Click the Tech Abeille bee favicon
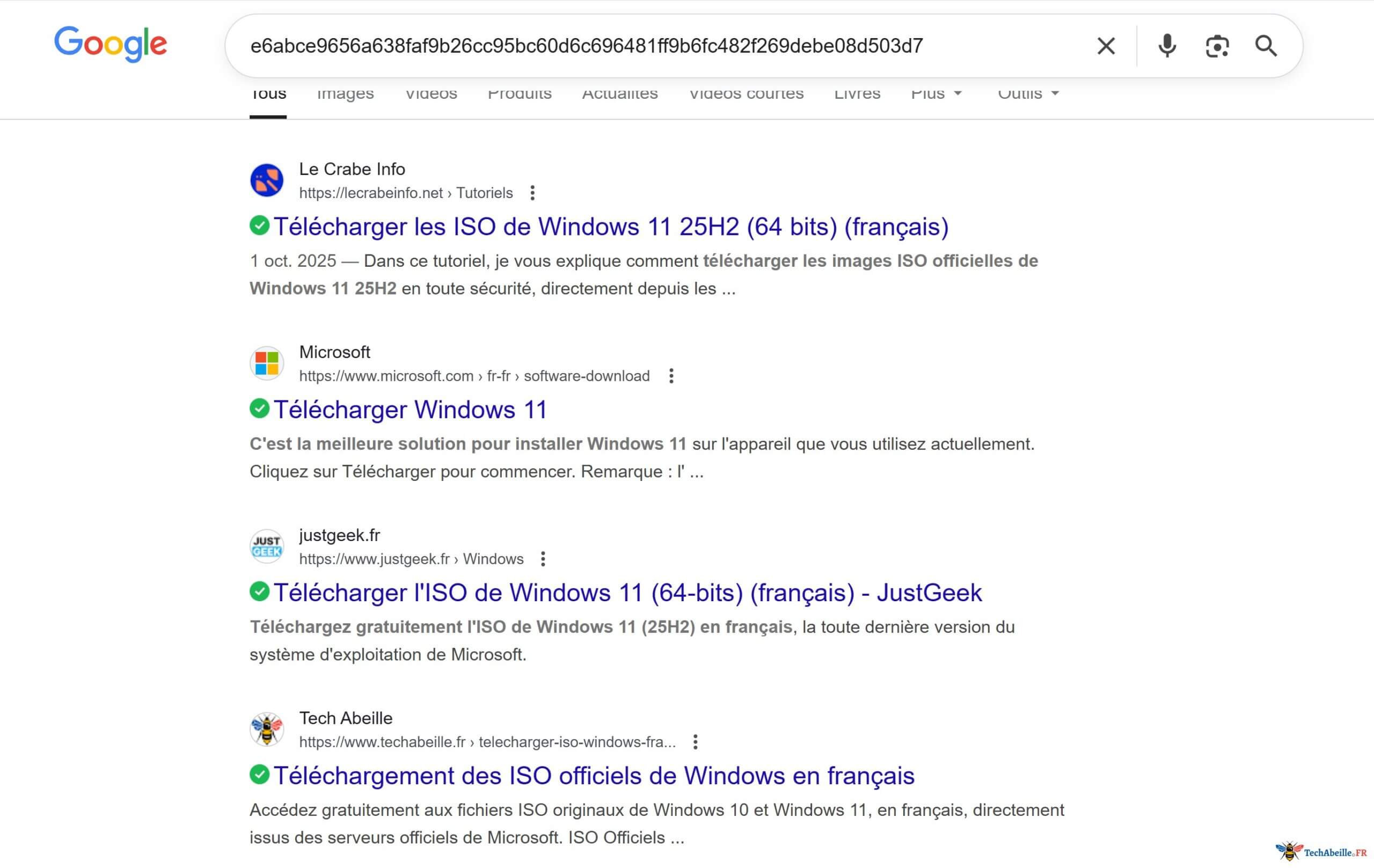 click(x=266, y=729)
